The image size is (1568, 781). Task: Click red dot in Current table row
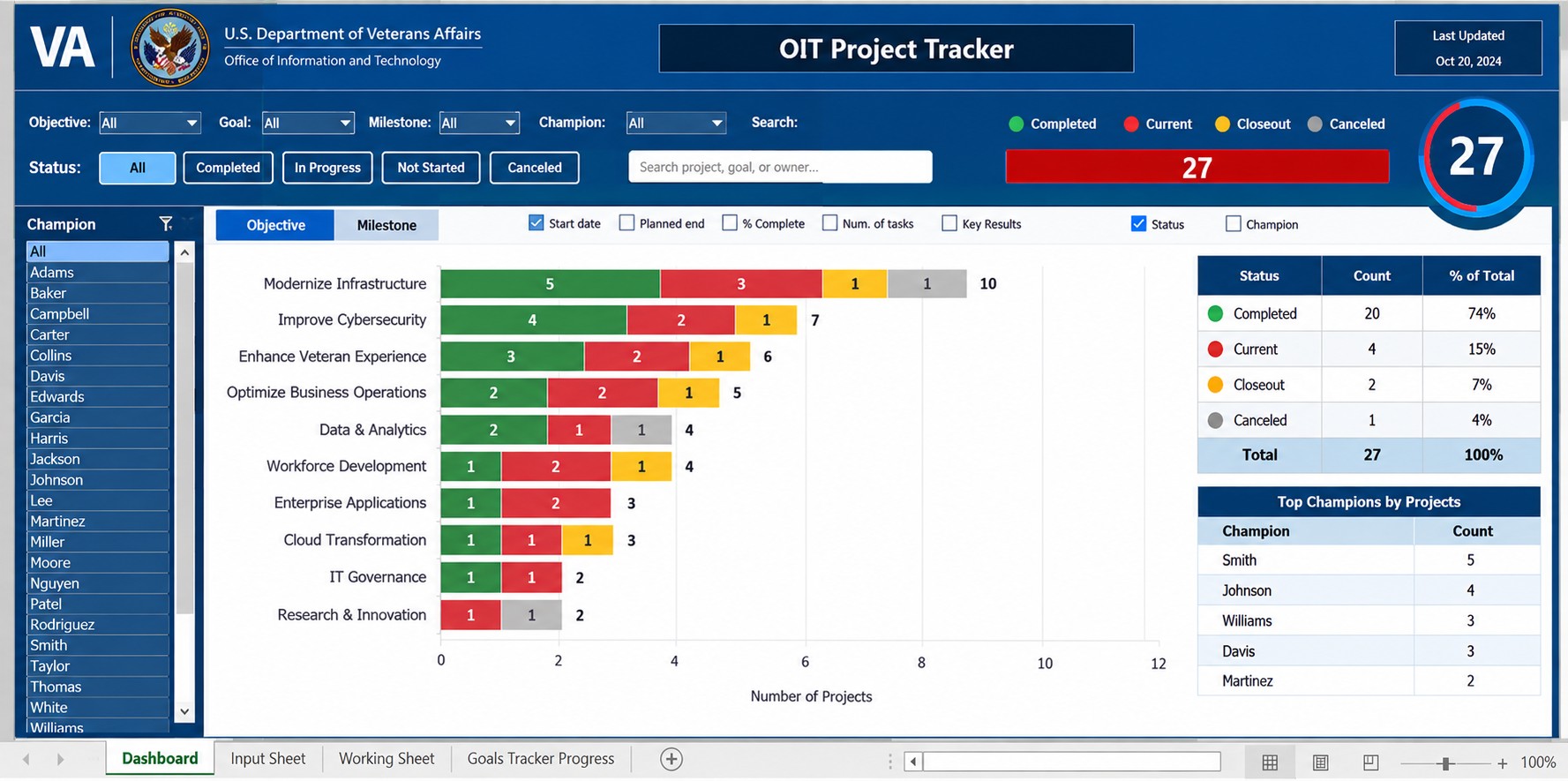[x=1215, y=349]
